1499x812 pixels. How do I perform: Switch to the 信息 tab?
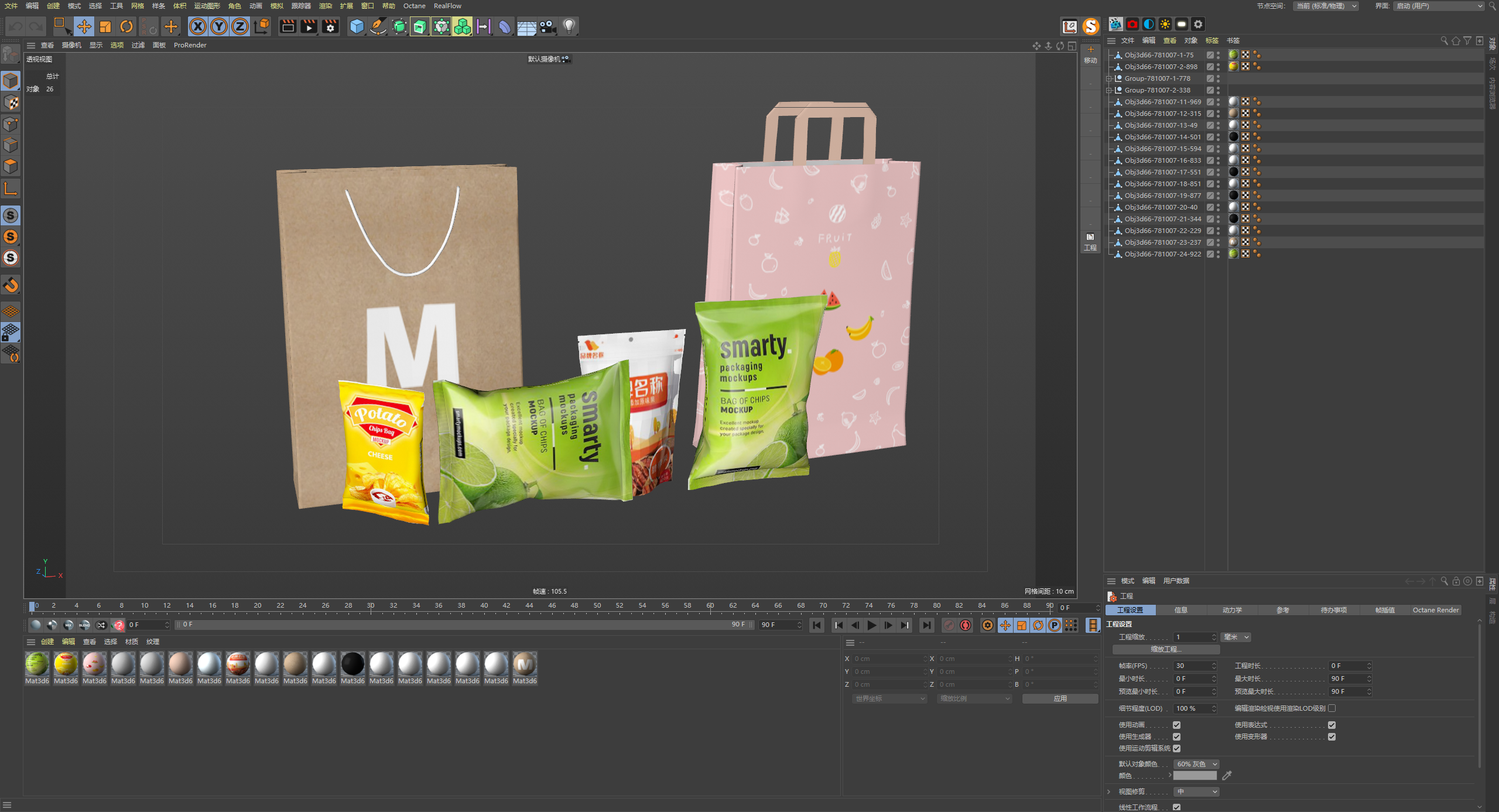1181,610
